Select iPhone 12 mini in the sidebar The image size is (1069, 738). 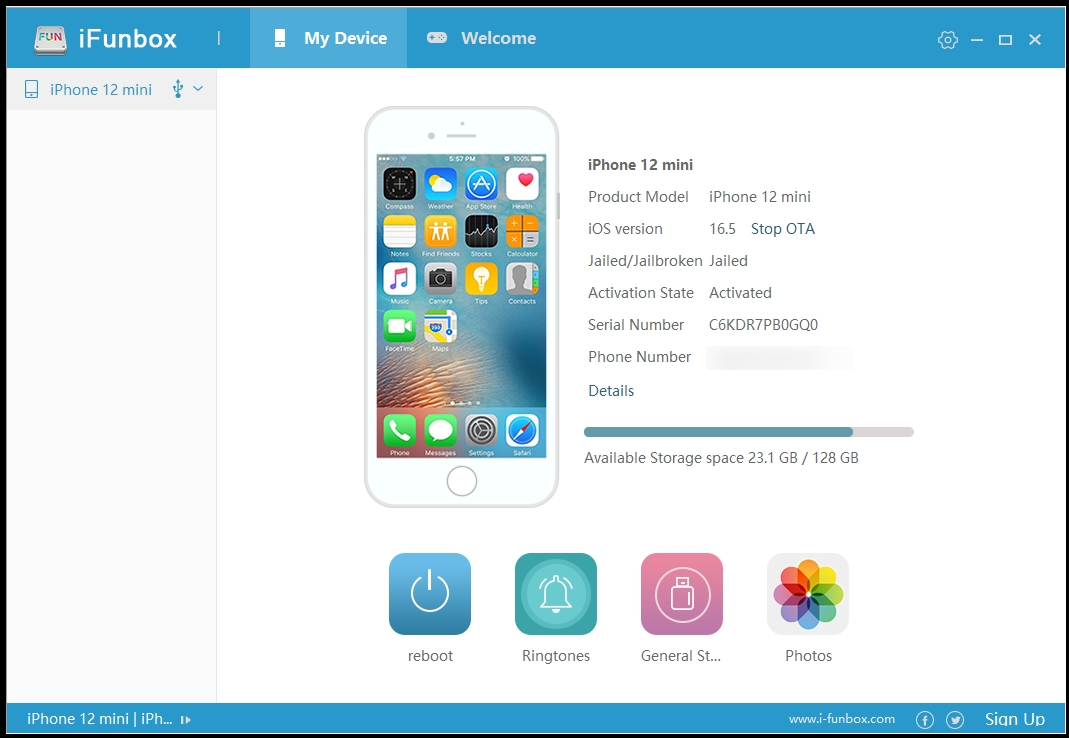(x=111, y=89)
